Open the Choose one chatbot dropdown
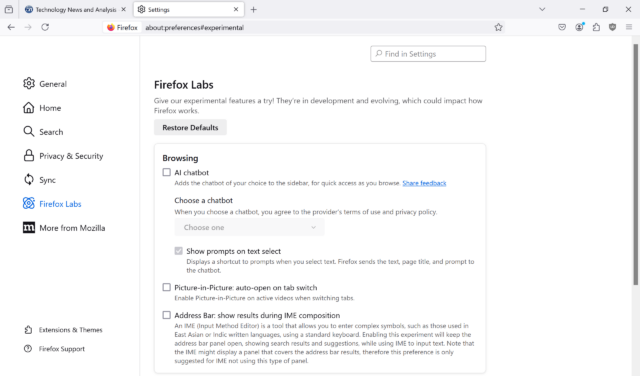640x376 pixels. [x=249, y=227]
